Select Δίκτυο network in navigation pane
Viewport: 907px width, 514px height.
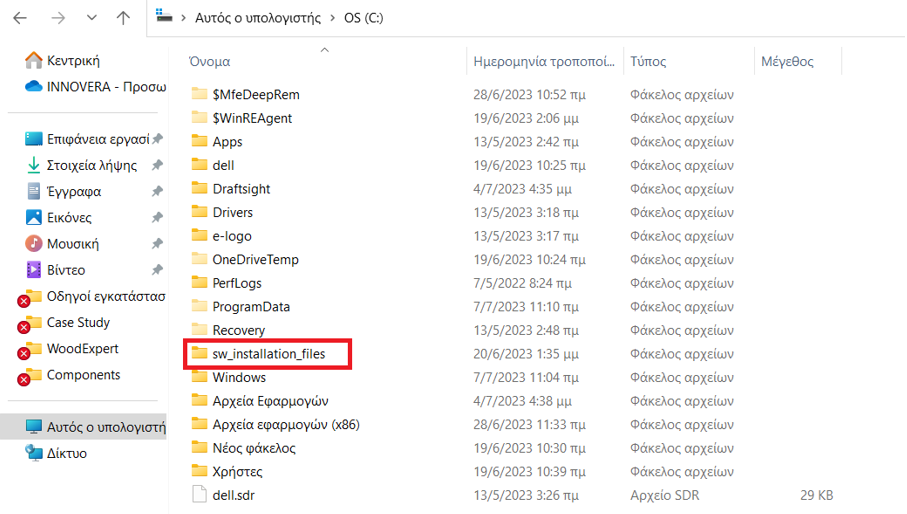(66, 453)
